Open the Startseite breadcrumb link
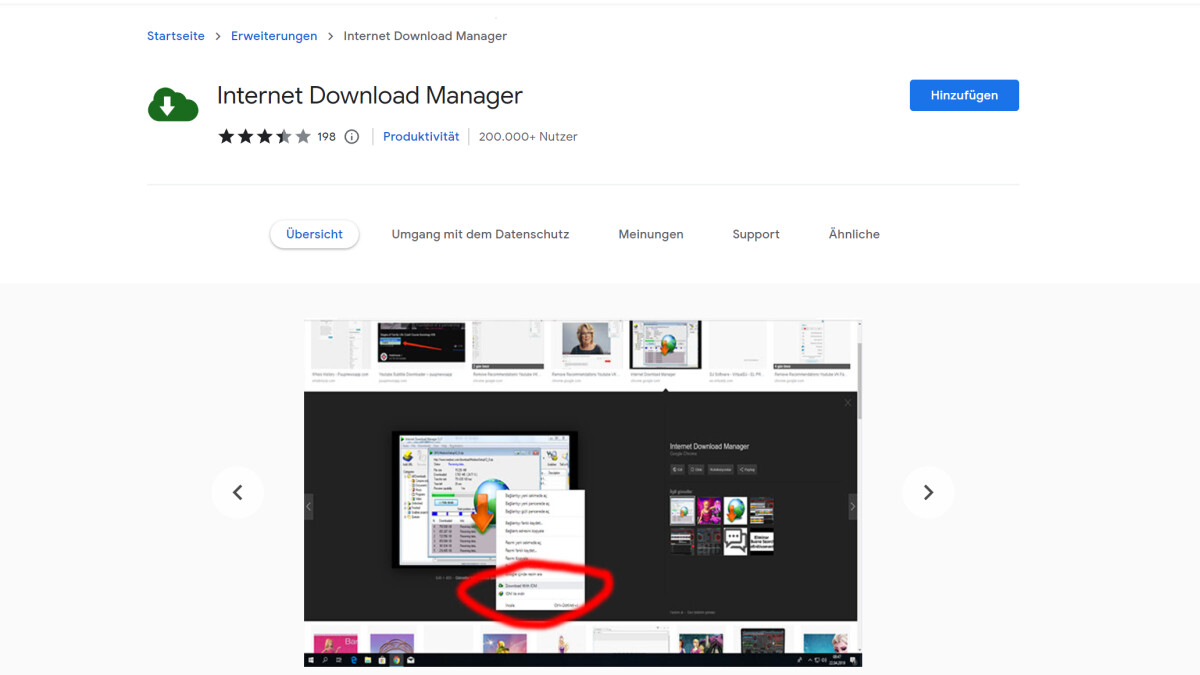The image size is (1200, 675). coord(176,36)
